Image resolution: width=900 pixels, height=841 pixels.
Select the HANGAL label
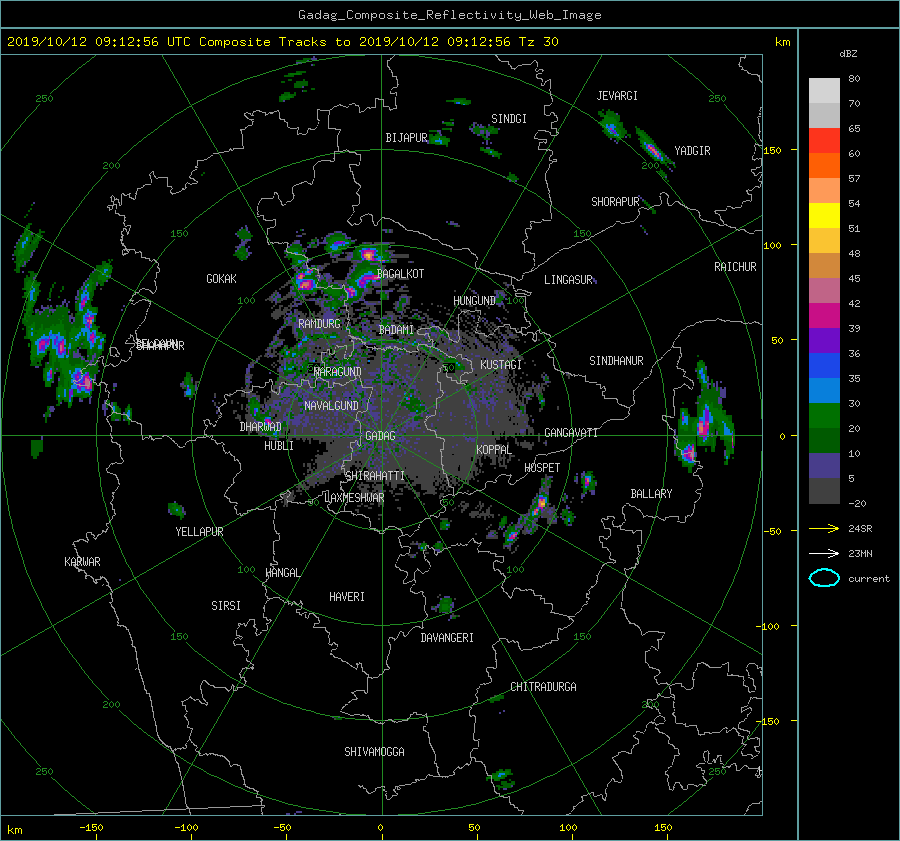click(282, 573)
